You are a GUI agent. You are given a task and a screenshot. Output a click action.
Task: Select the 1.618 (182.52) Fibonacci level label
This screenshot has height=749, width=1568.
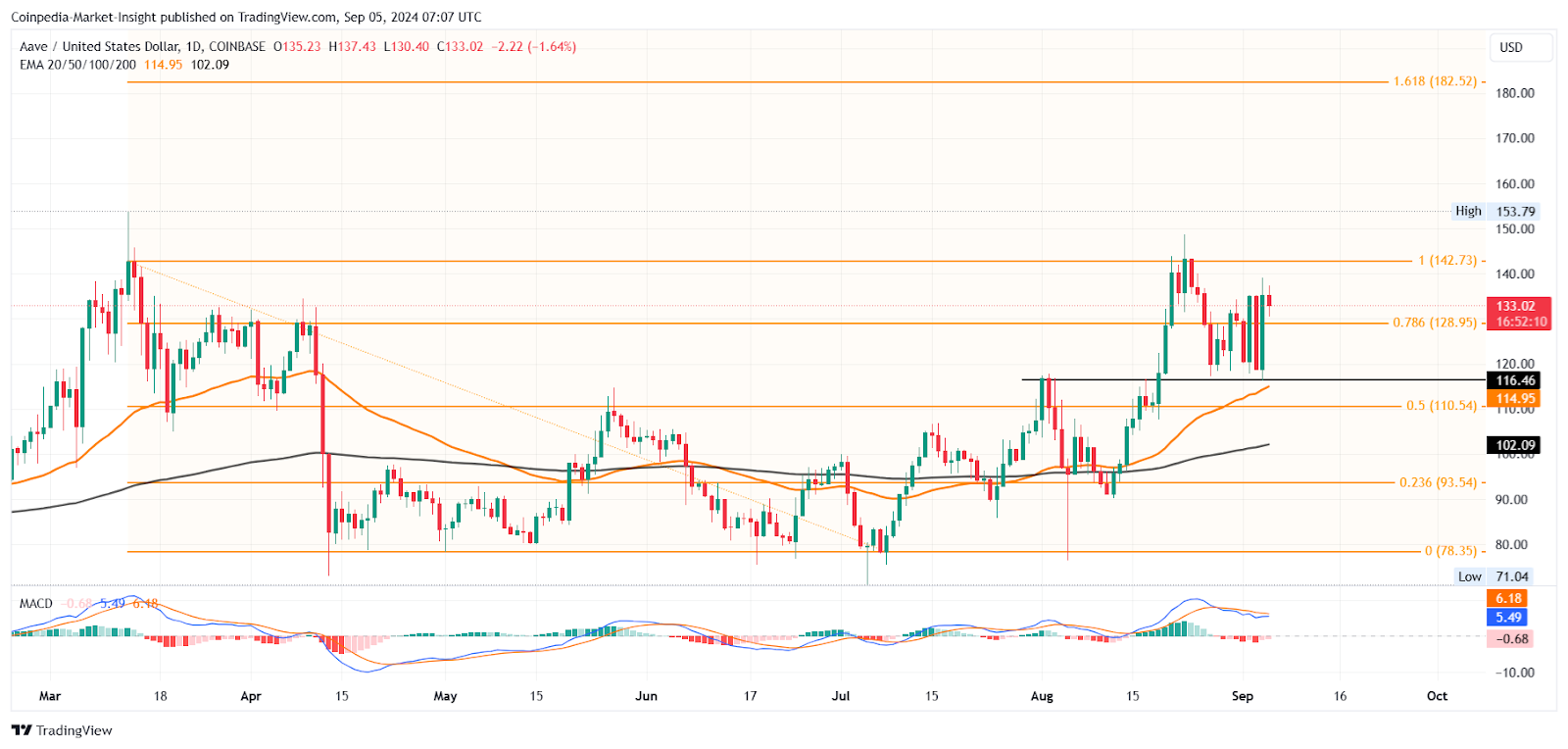point(1435,81)
